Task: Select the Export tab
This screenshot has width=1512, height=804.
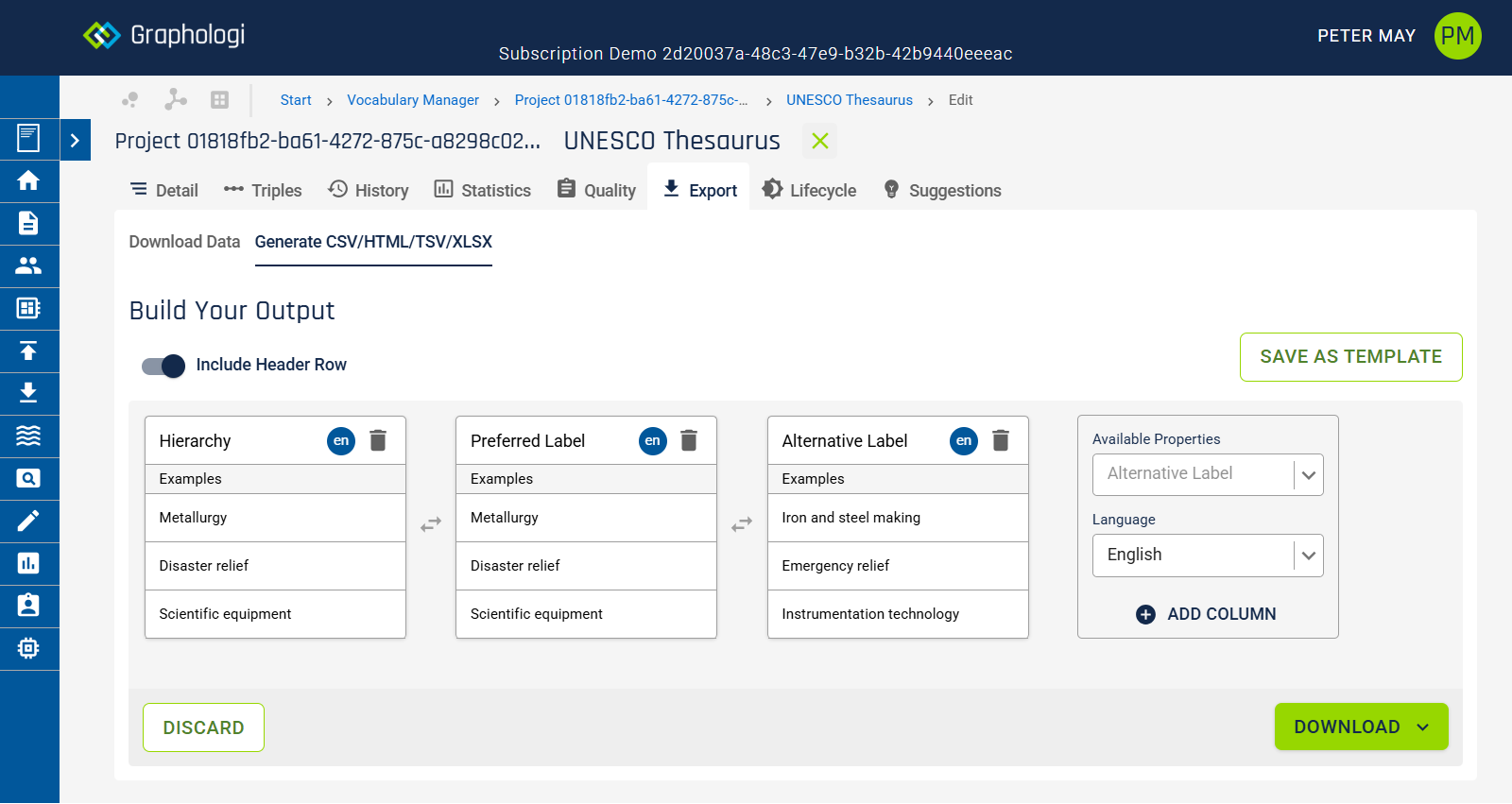Action: pyautogui.click(x=699, y=190)
